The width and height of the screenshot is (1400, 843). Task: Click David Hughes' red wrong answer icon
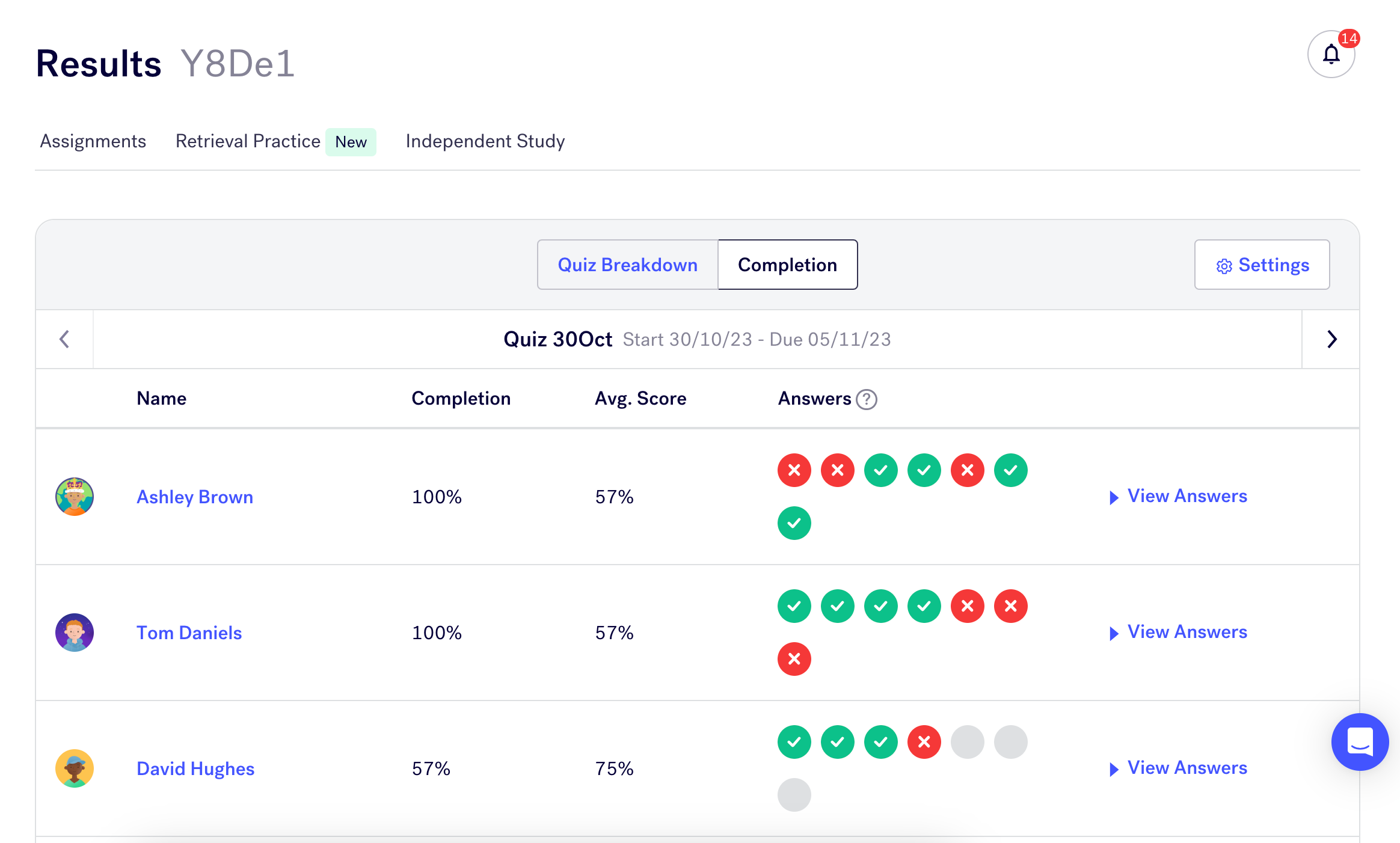point(924,742)
